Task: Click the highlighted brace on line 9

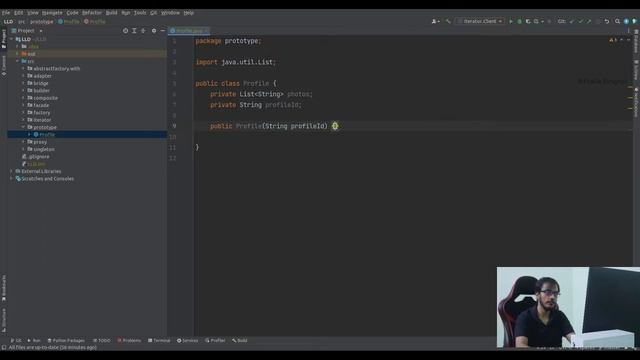Action: pyautogui.click(x=335, y=126)
